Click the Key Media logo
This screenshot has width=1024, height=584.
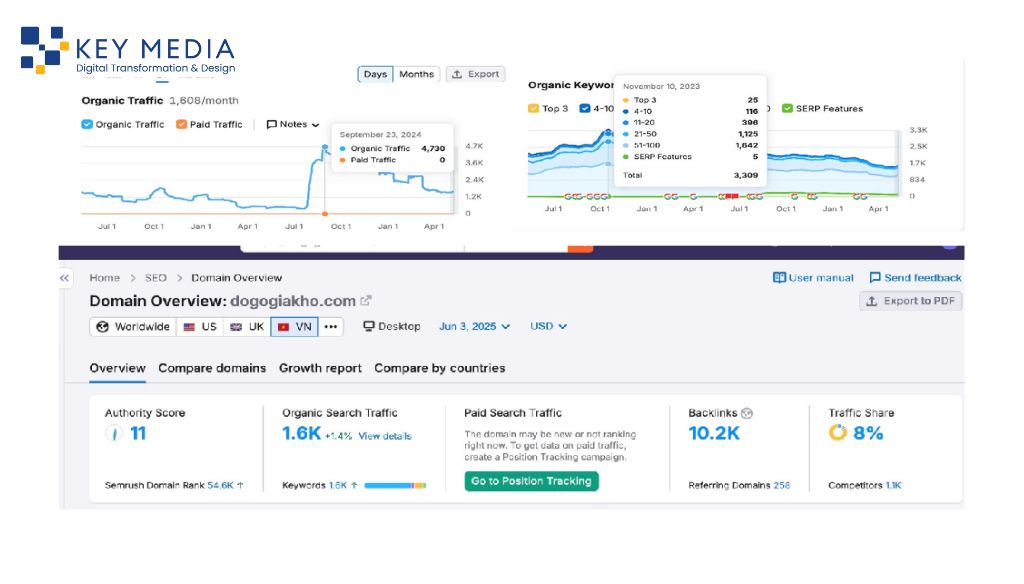(x=128, y=50)
